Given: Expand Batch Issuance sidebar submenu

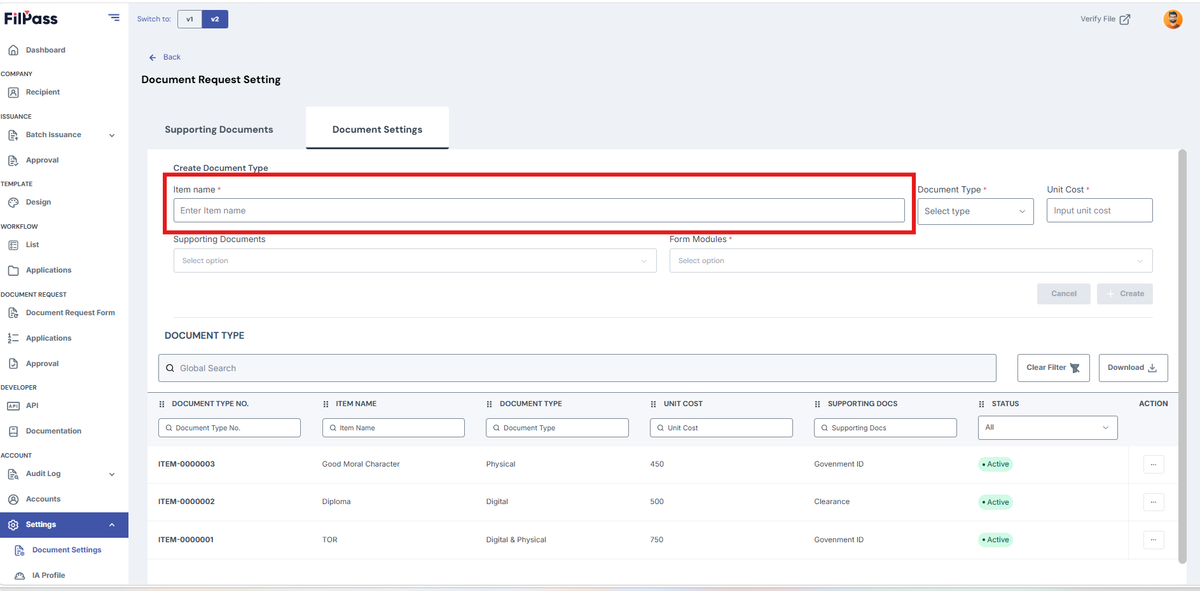Looking at the screenshot, I should click(111, 135).
